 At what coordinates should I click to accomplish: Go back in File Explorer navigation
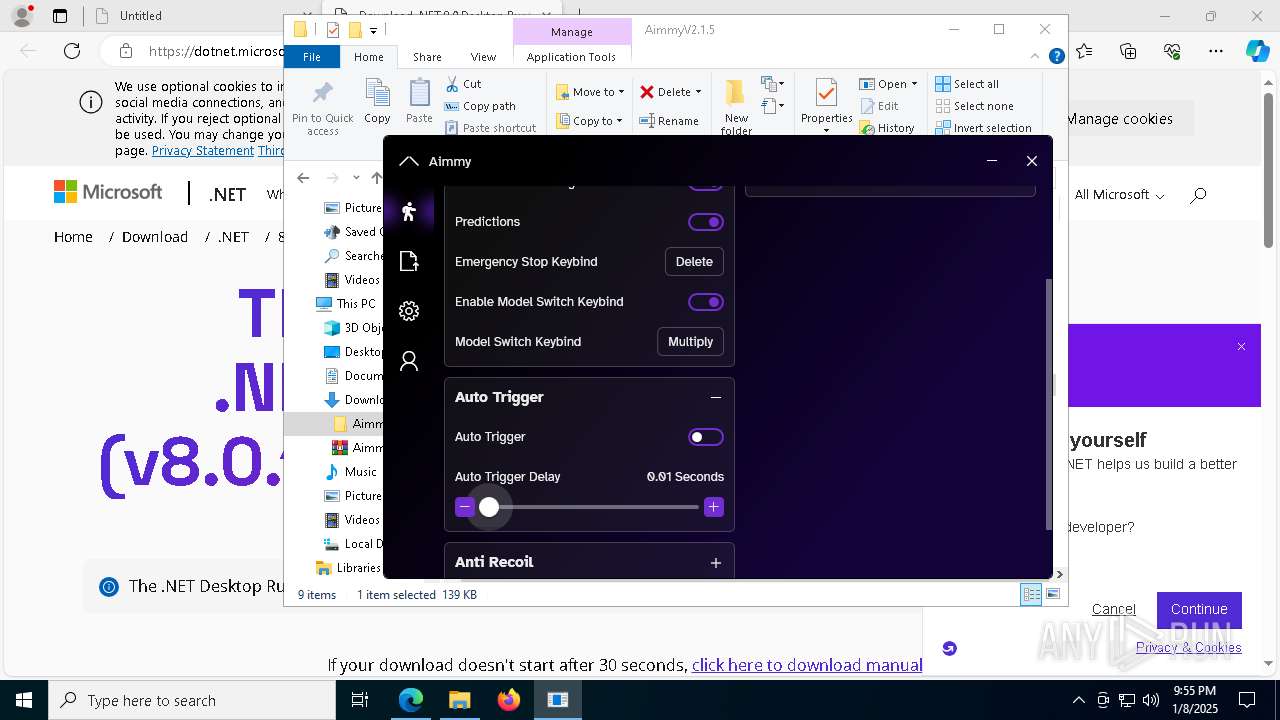coord(303,178)
